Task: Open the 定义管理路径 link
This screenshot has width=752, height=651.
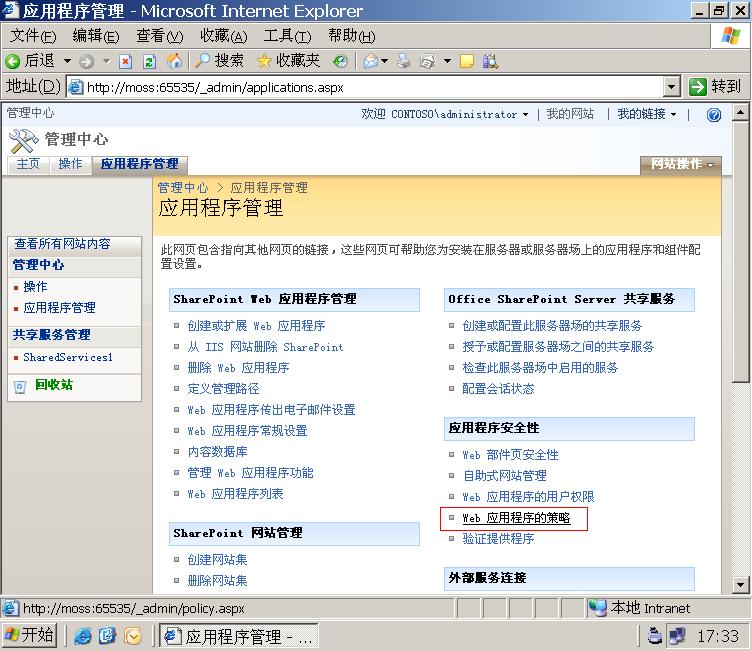Action: point(223,389)
